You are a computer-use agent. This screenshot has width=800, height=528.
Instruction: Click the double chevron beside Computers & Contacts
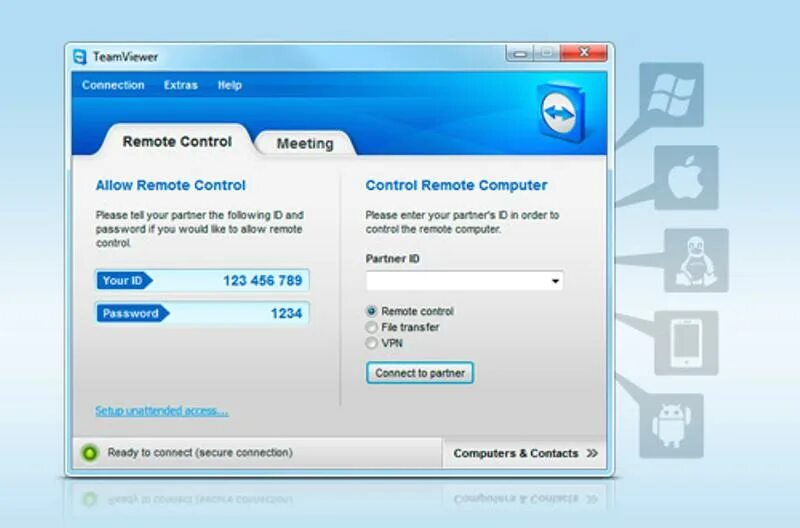point(592,453)
